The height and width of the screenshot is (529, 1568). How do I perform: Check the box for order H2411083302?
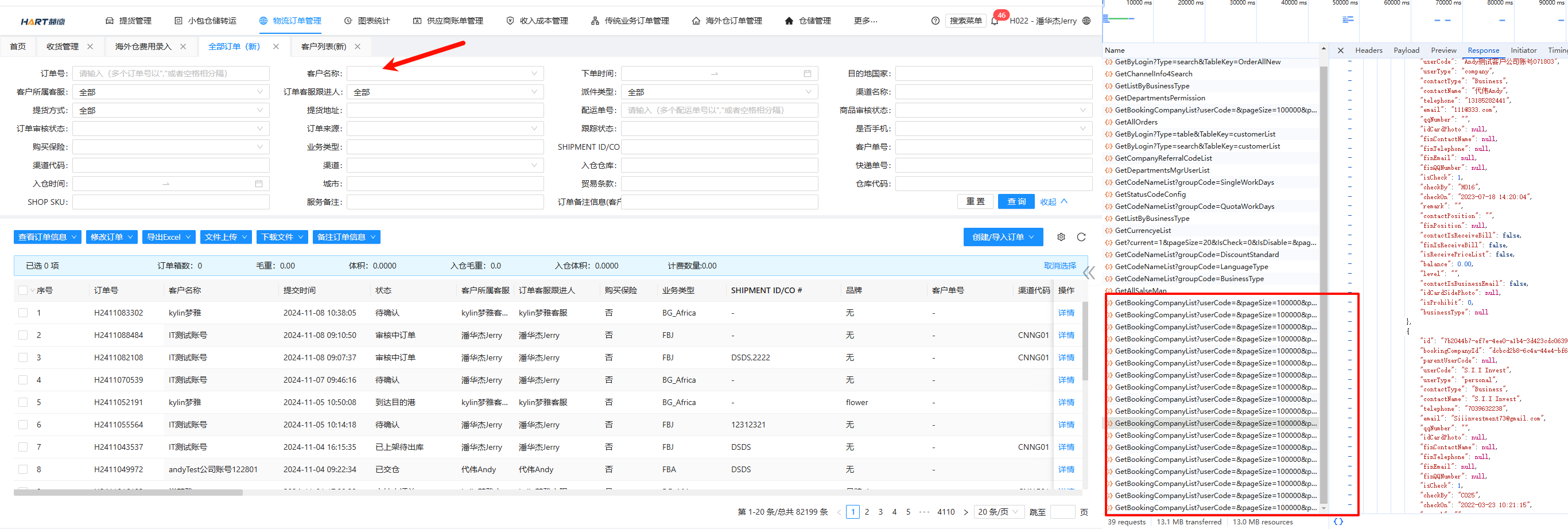pos(23,313)
